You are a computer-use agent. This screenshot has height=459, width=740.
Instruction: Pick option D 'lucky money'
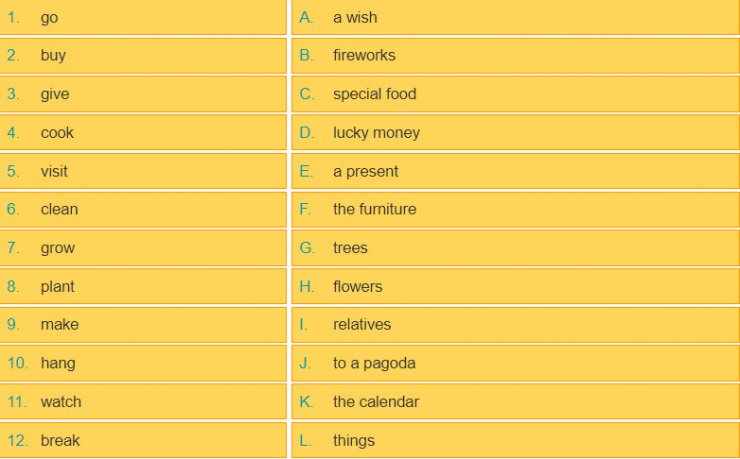point(515,133)
